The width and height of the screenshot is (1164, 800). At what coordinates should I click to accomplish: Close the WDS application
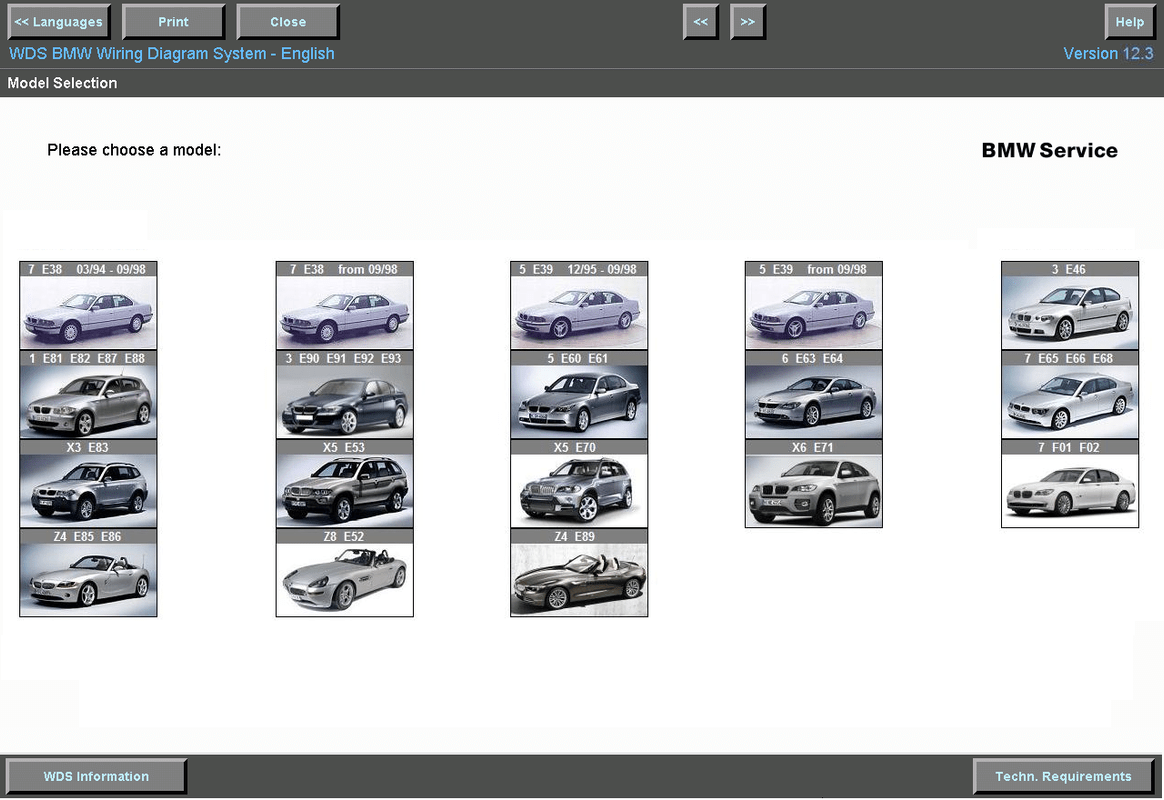[x=288, y=22]
